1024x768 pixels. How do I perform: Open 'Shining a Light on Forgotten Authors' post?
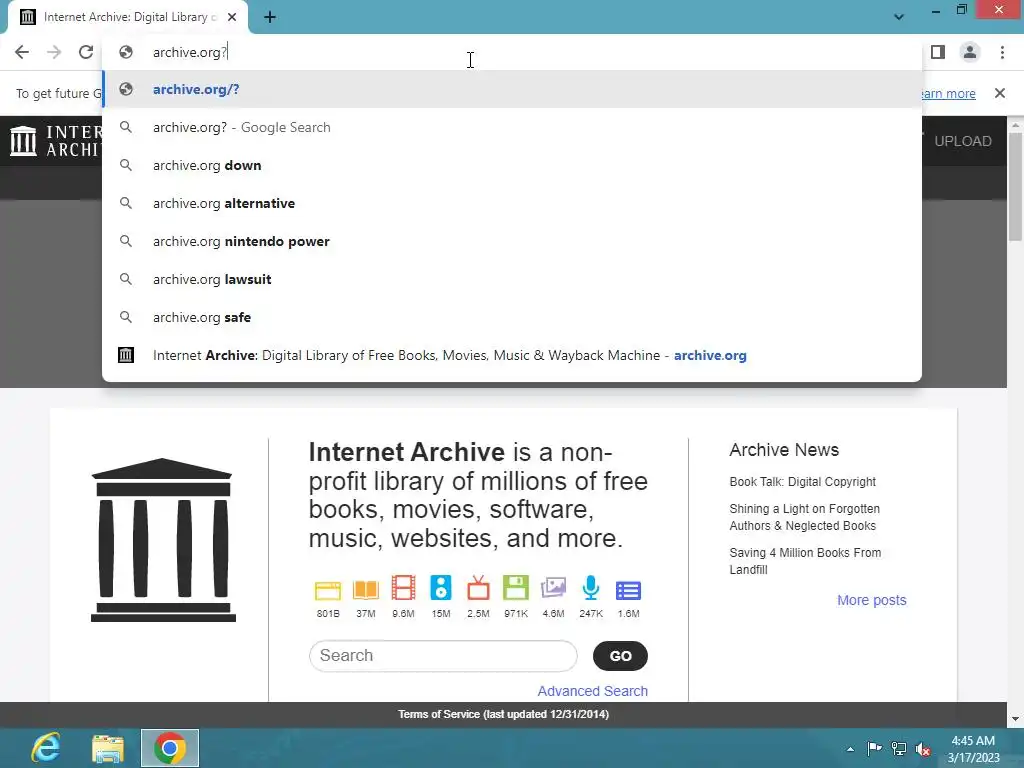(x=805, y=517)
